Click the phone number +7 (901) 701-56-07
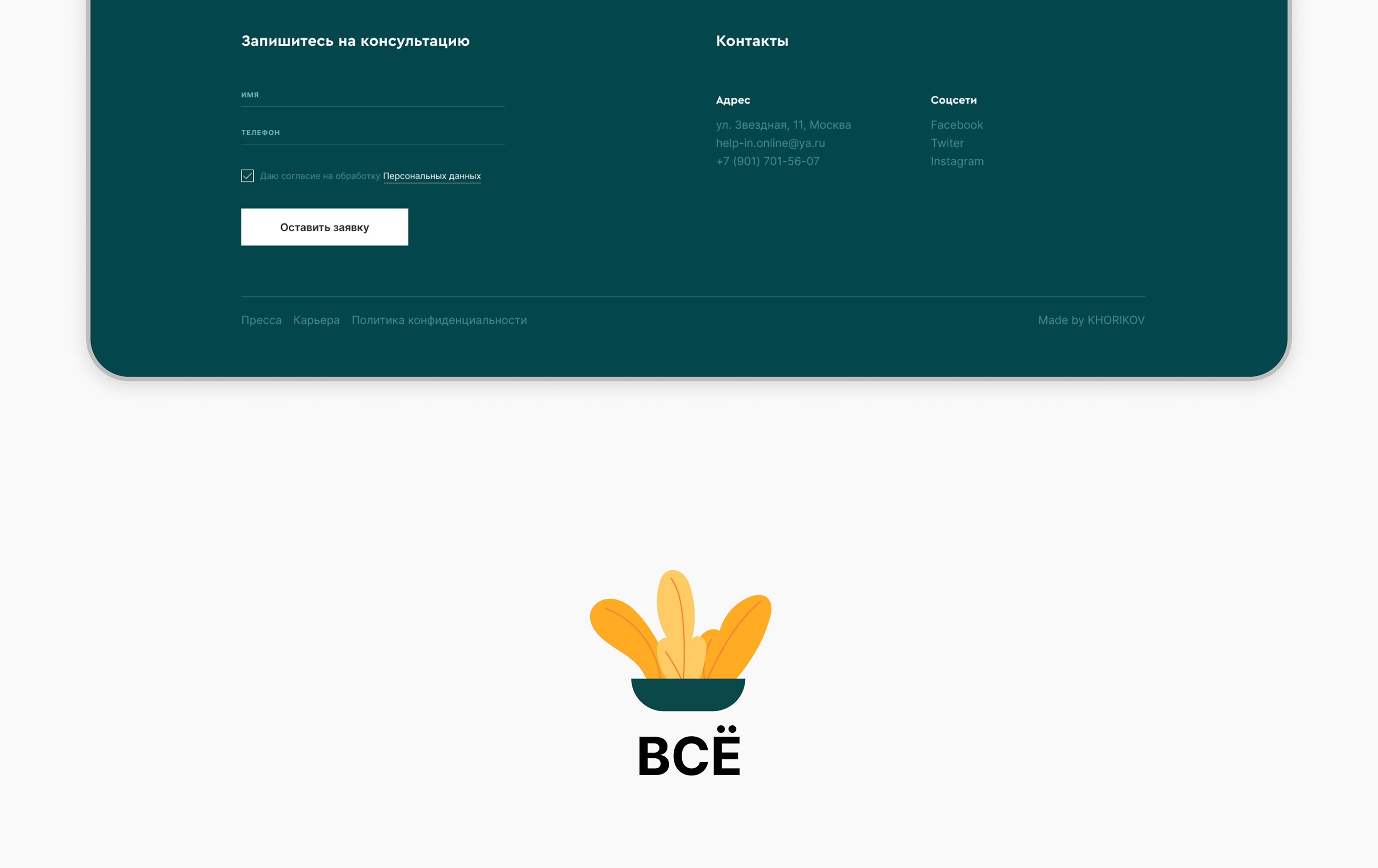The image size is (1378, 868). click(x=767, y=161)
